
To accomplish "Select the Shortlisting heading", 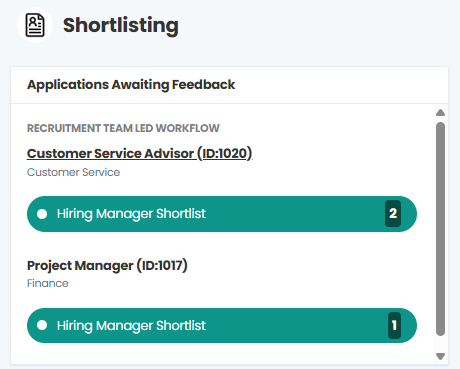I will (x=121, y=25).
